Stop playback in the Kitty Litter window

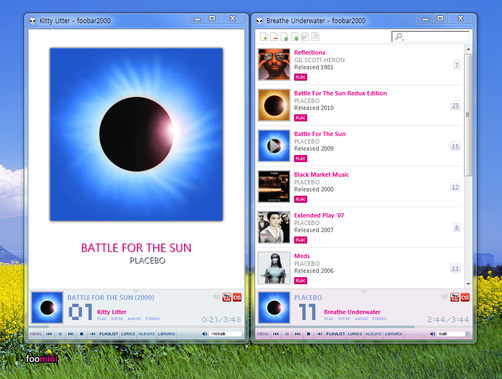tap(81, 334)
